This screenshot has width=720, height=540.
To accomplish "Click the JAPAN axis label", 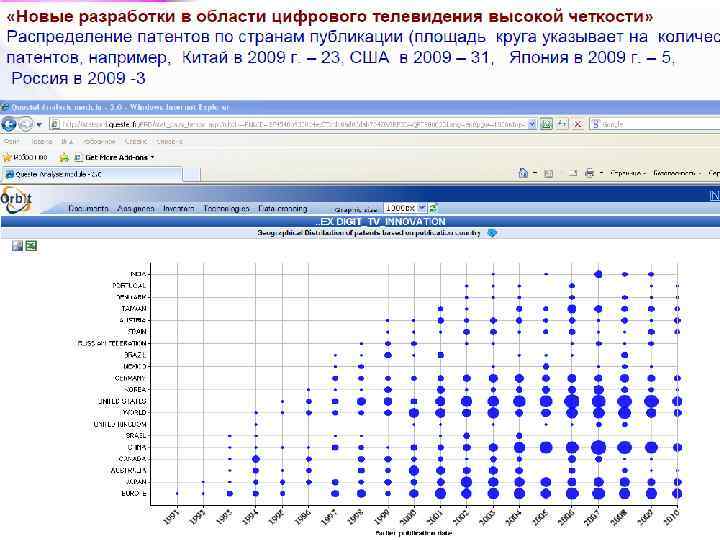I will click(x=136, y=482).
